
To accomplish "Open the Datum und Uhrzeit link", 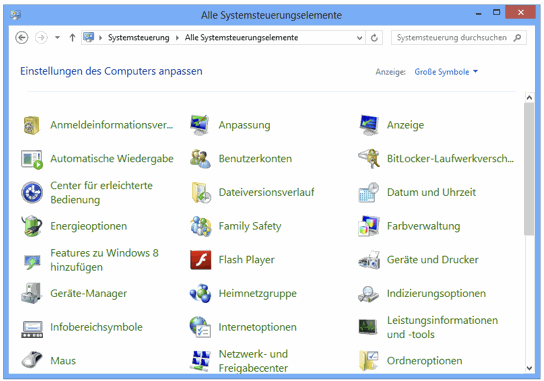I will coord(431,192).
